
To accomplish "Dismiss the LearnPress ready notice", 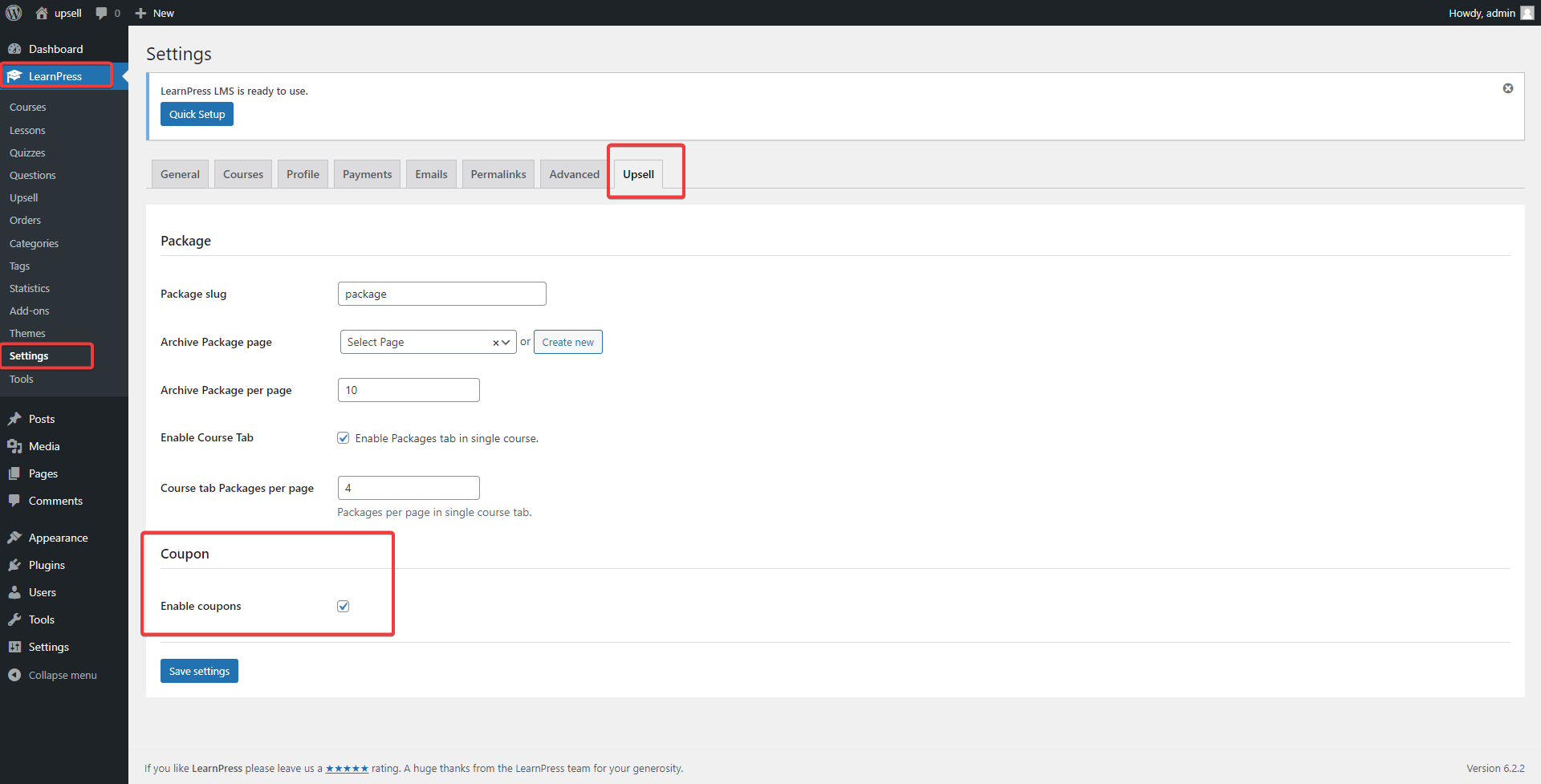I will [1508, 88].
